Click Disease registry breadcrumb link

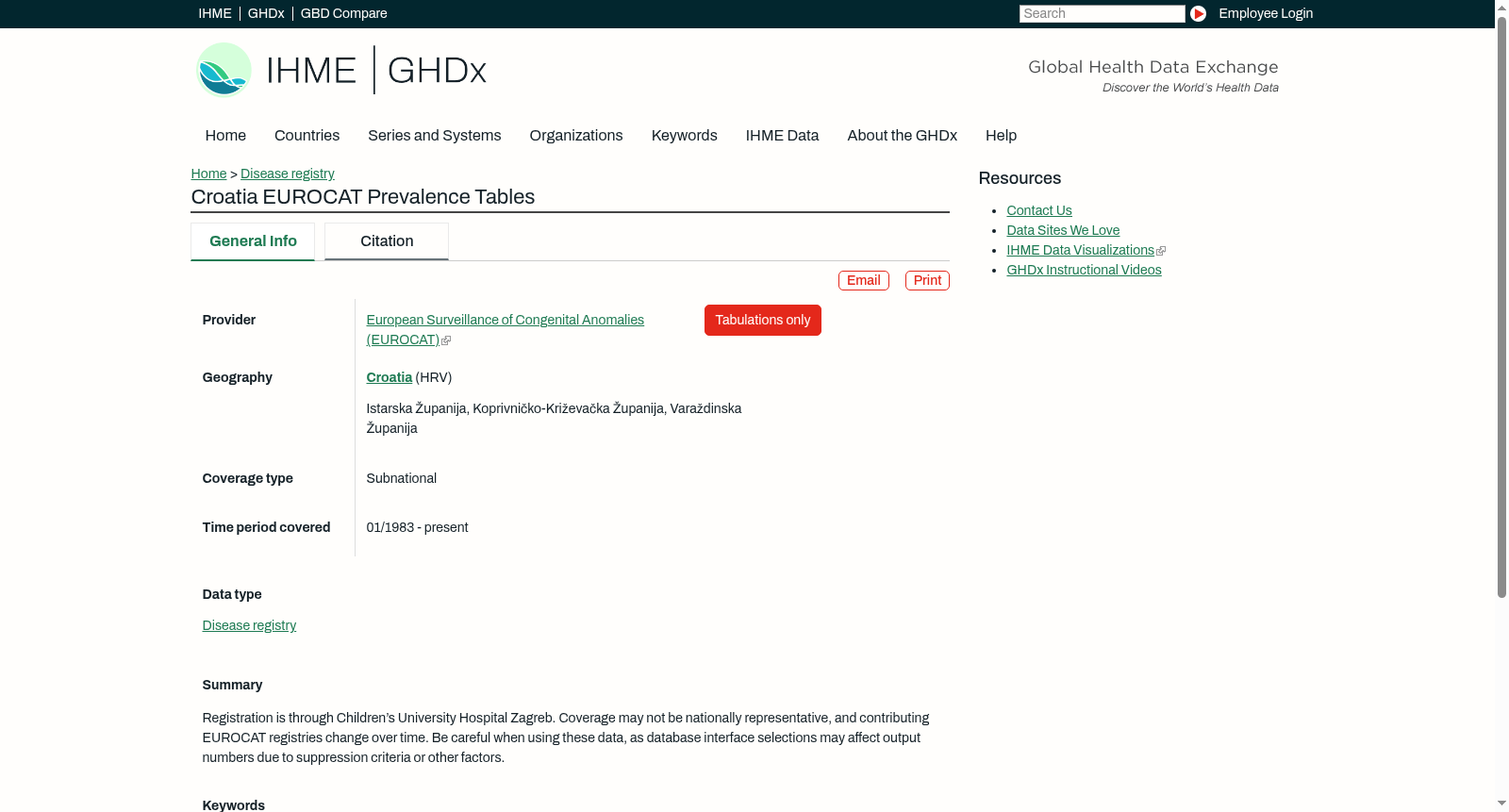pyautogui.click(x=288, y=174)
